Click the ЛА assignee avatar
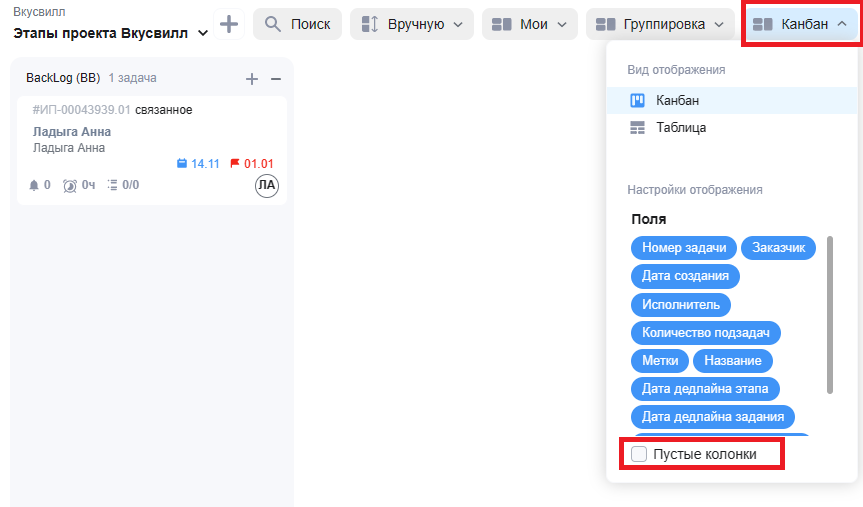The image size is (863, 507). [x=267, y=186]
